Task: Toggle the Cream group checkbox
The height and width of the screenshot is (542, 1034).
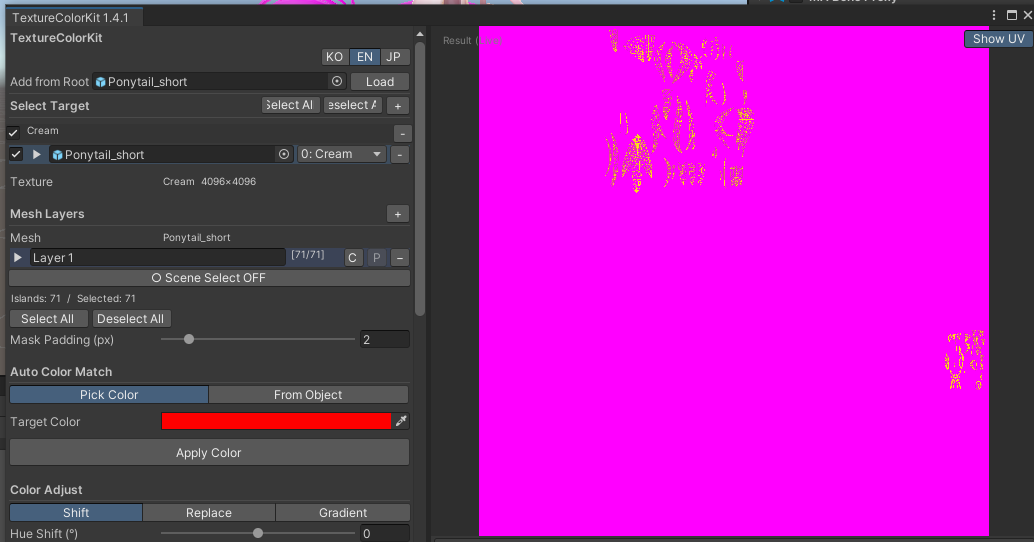Action: tap(13, 132)
